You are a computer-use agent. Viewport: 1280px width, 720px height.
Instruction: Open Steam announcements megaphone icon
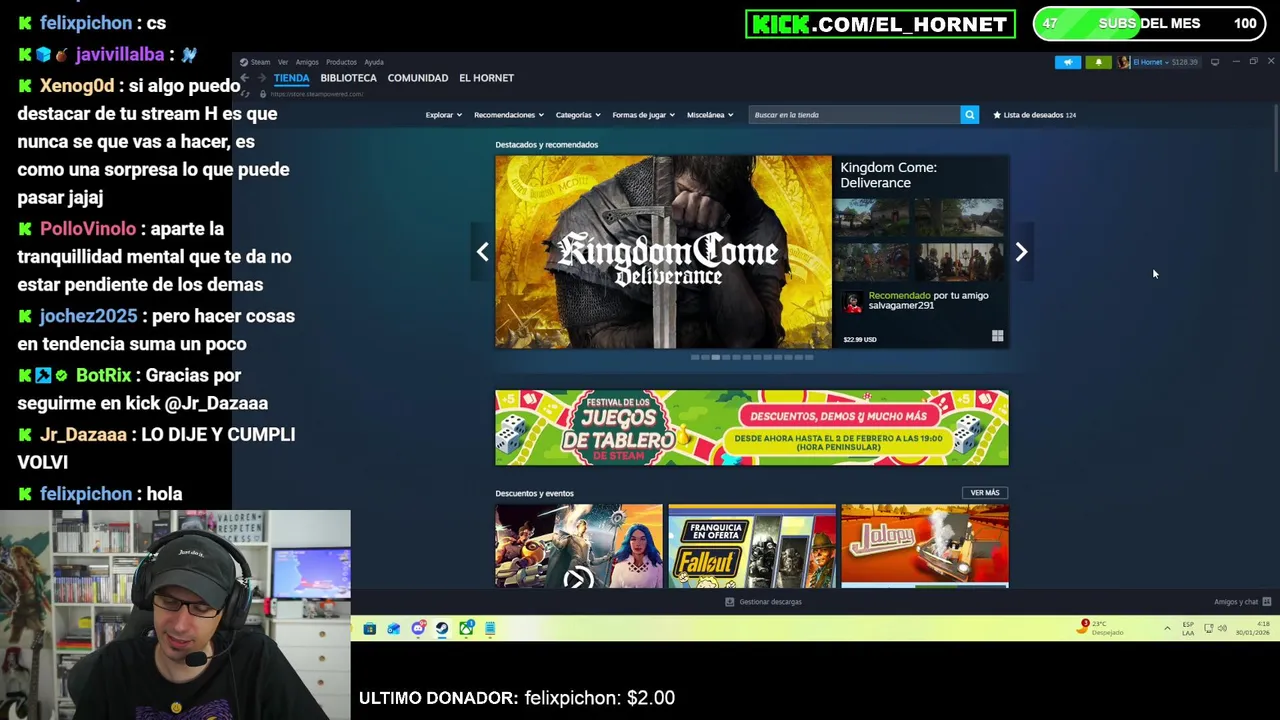tap(1068, 62)
